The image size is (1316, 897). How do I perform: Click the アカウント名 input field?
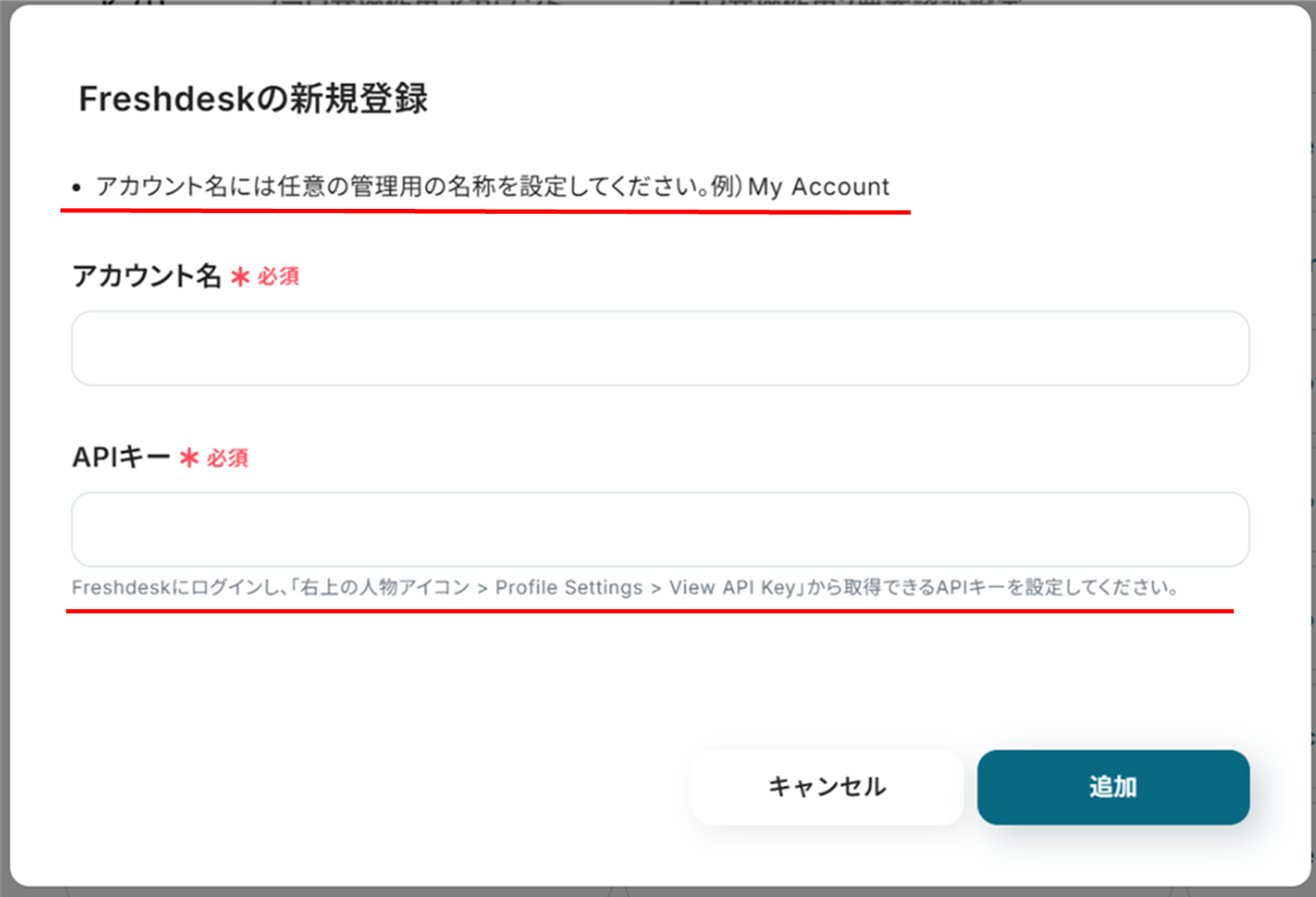tap(660, 348)
